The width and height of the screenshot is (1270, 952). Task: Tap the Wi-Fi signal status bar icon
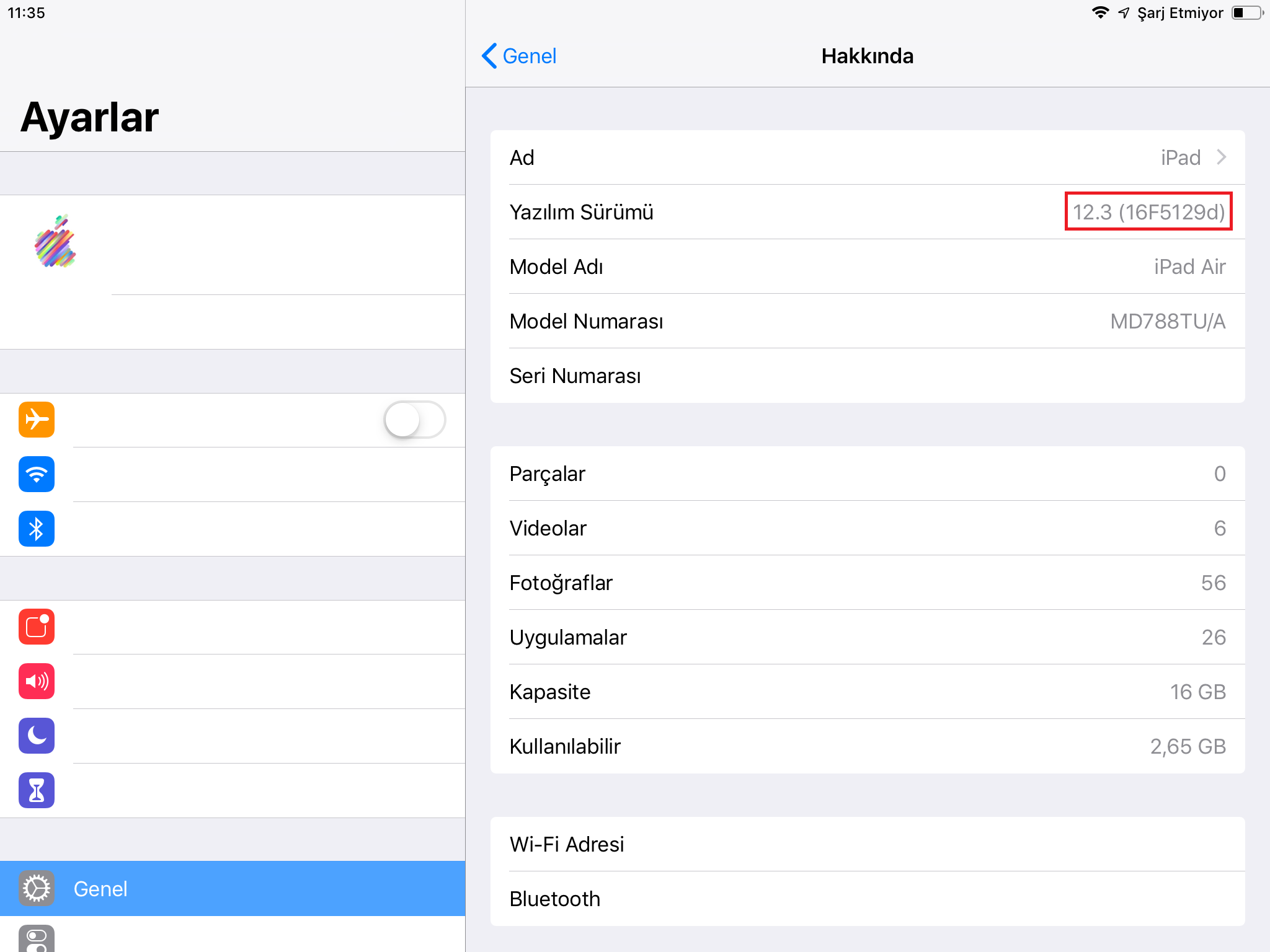coord(1100,13)
